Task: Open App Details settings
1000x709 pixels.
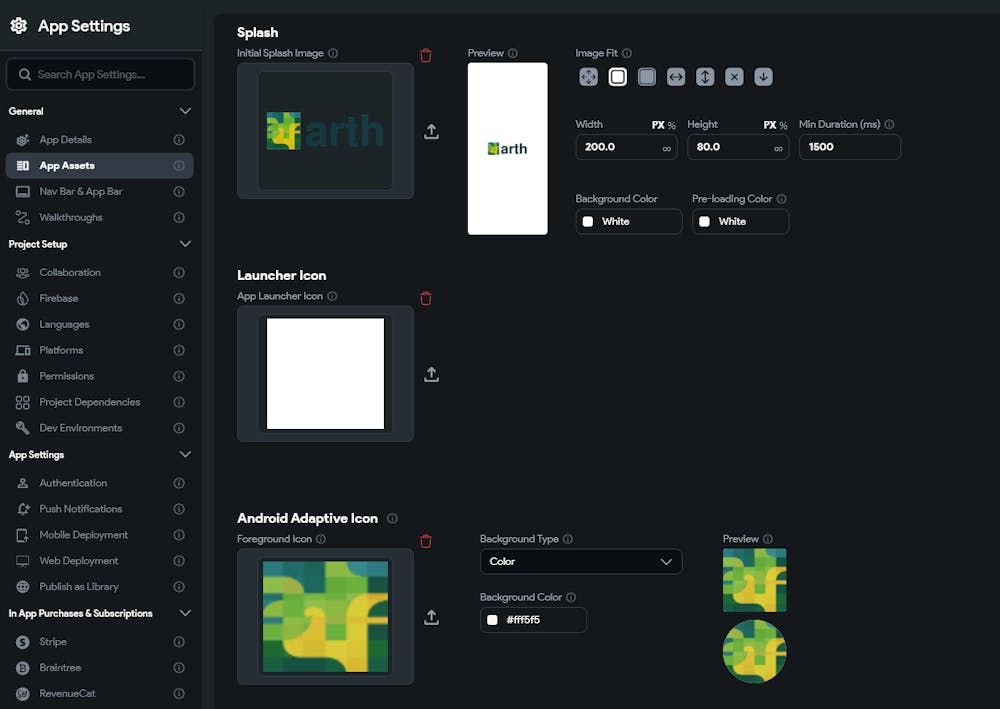Action: pos(99,140)
